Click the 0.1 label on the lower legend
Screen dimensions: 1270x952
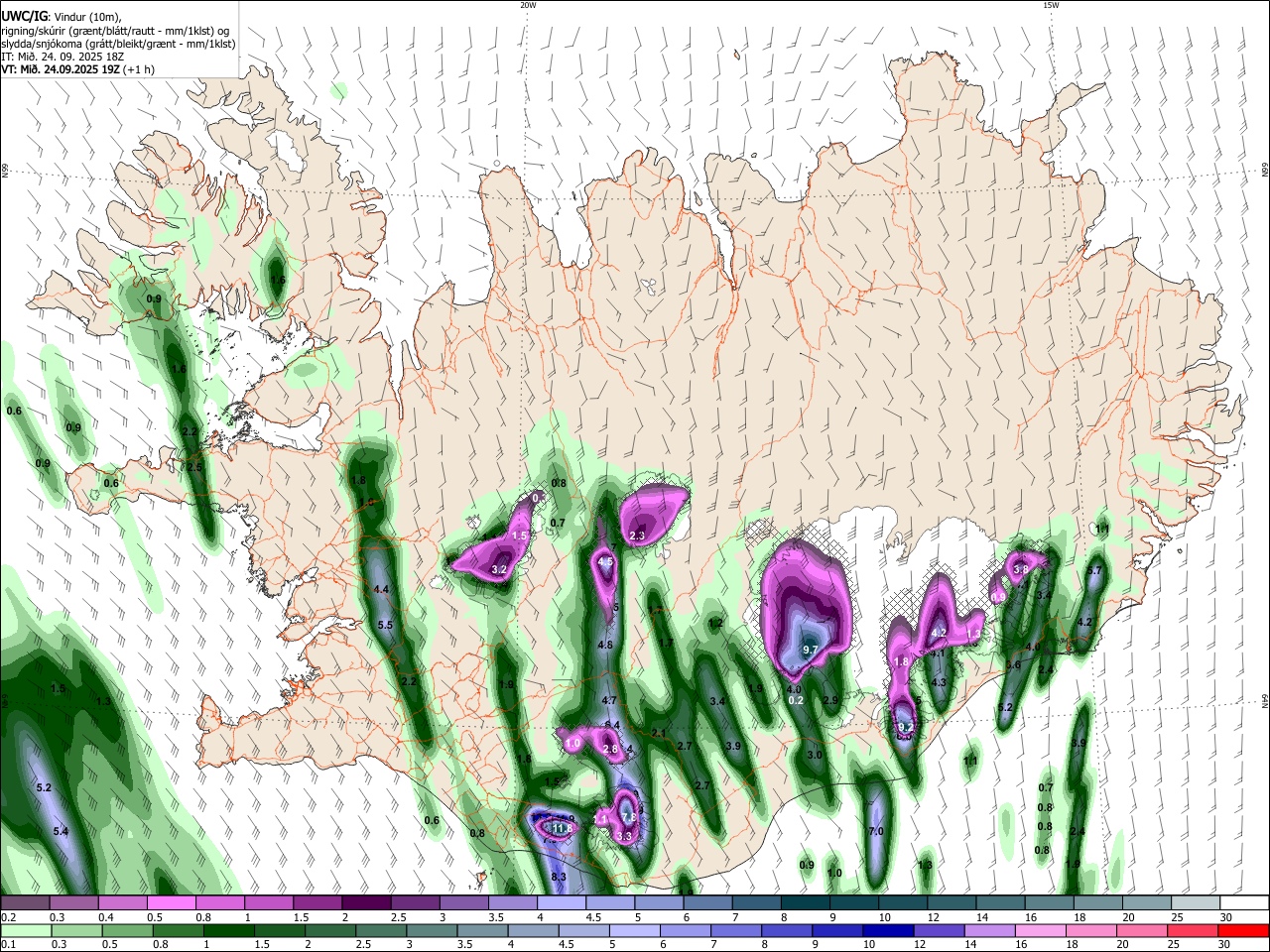pos(8,944)
